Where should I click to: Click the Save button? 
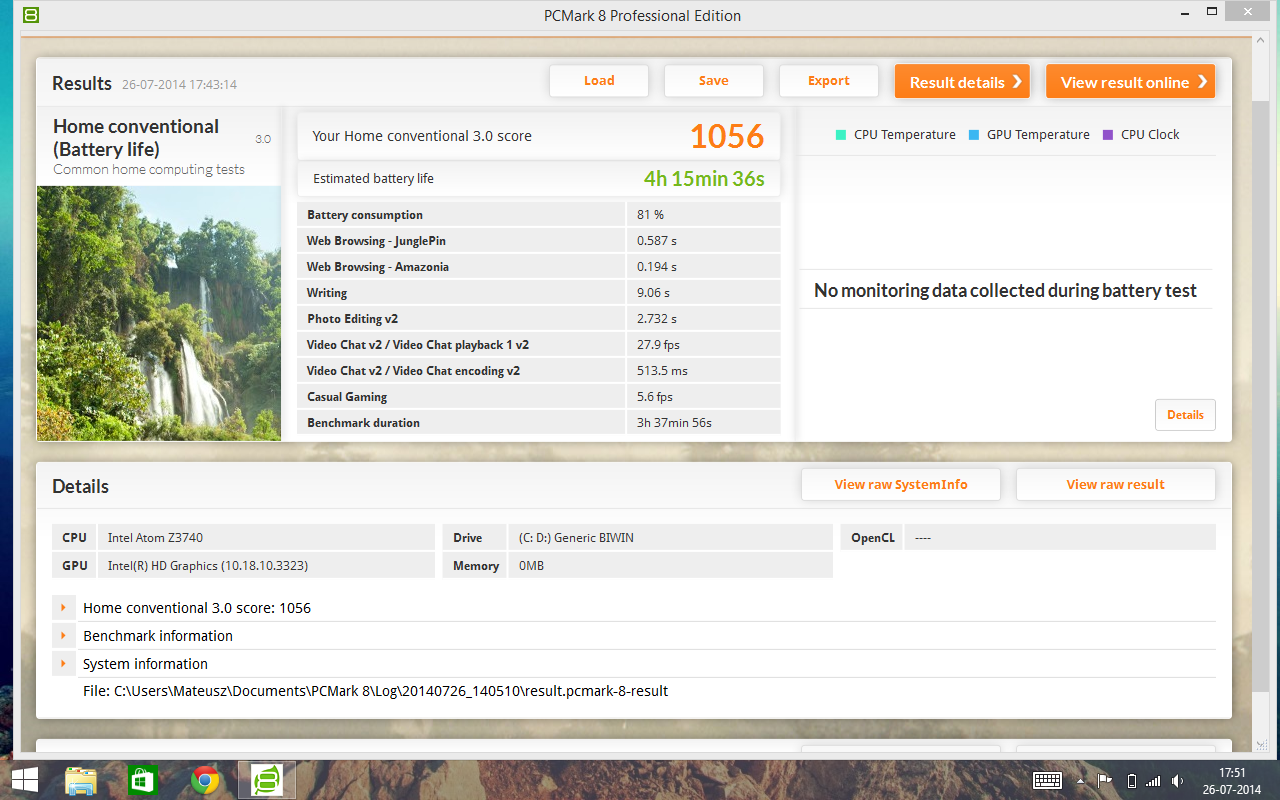point(714,81)
